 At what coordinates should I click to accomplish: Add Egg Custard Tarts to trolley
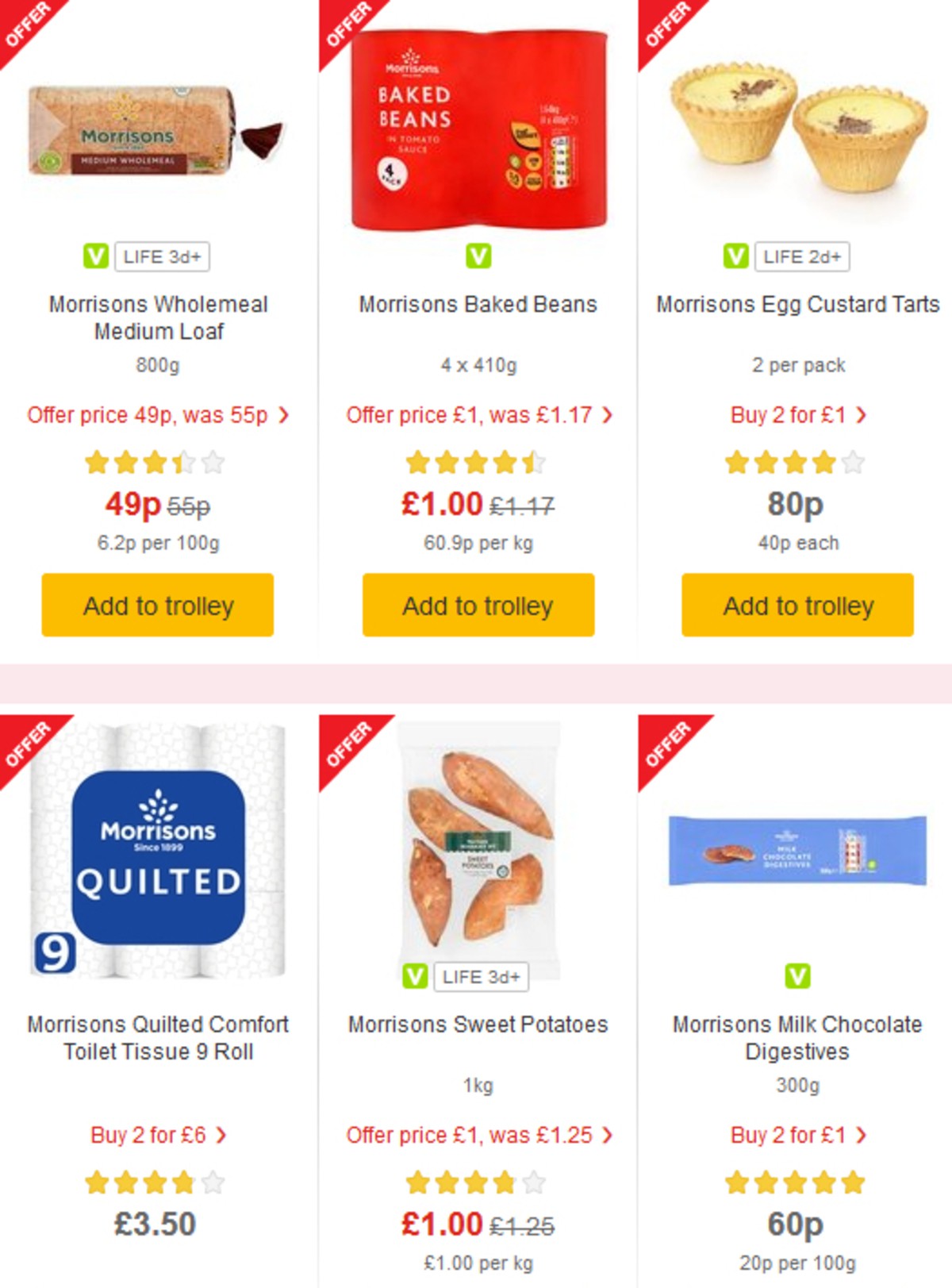pyautogui.click(x=797, y=606)
